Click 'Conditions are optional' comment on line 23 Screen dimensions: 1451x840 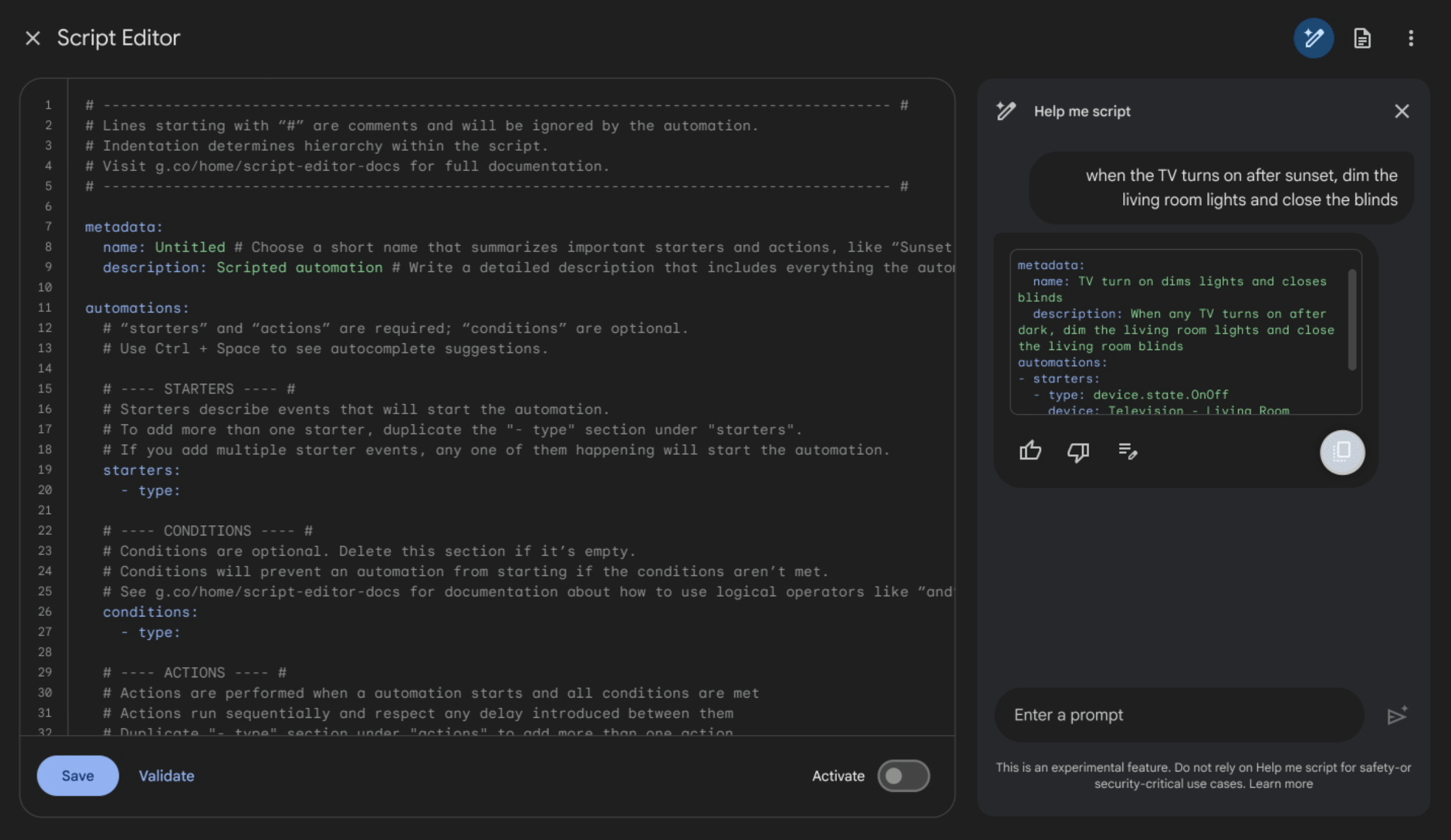click(370, 551)
